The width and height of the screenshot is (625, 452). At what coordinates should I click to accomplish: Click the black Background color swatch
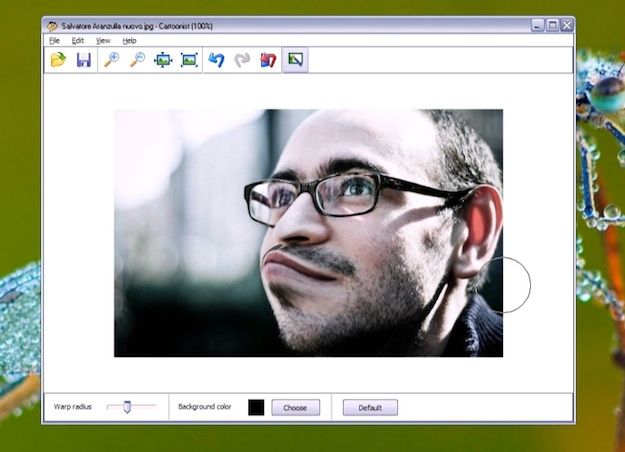[256, 407]
